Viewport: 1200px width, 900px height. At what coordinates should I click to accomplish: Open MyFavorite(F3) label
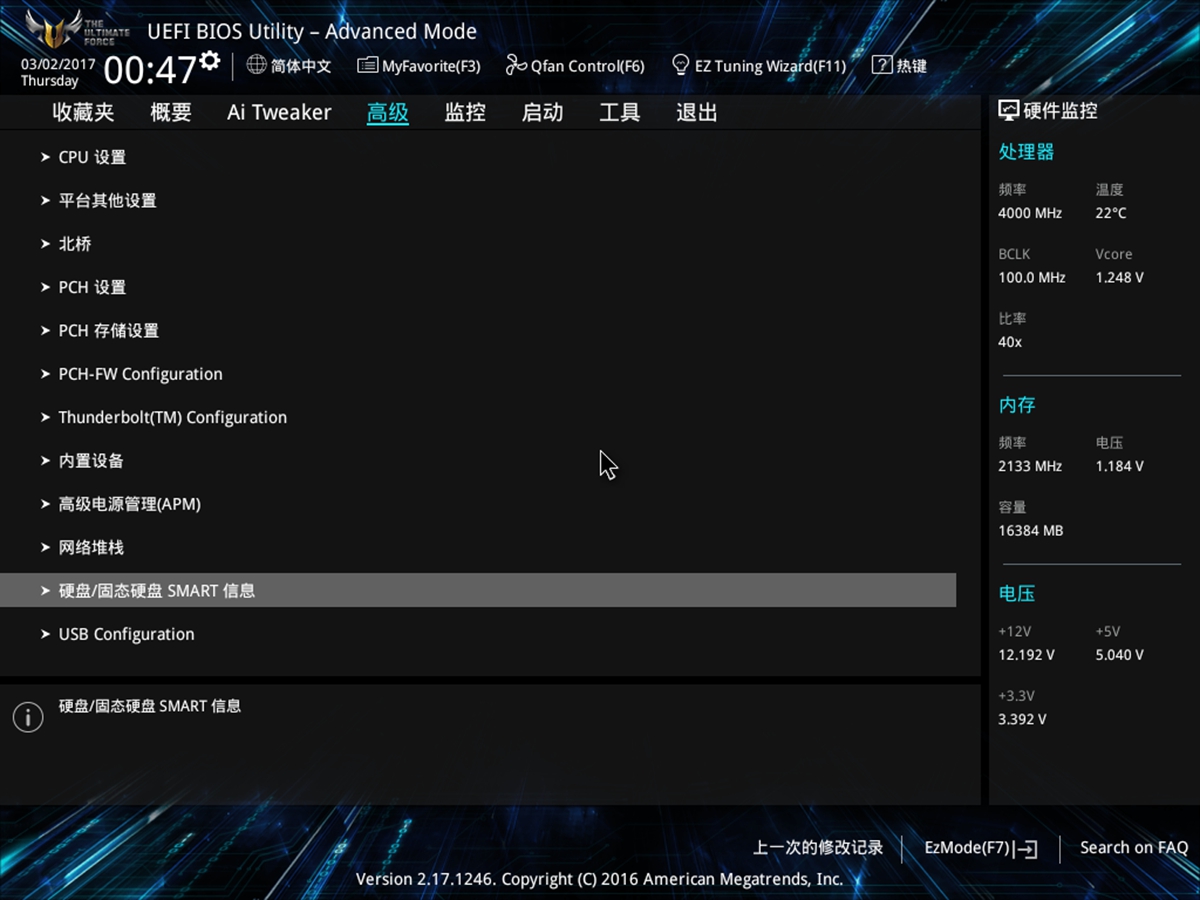431,66
